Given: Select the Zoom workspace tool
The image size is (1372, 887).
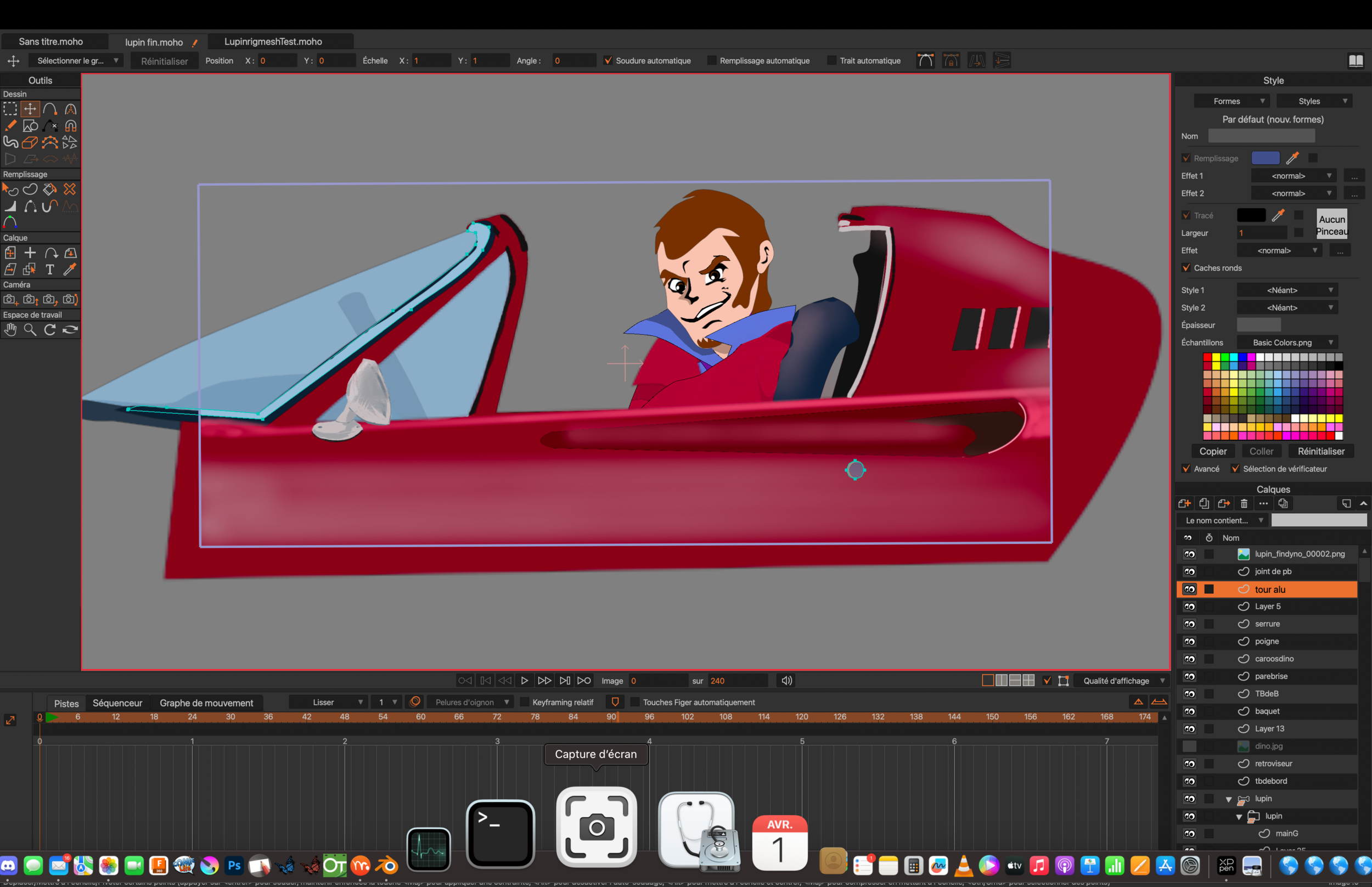Looking at the screenshot, I should [x=30, y=329].
